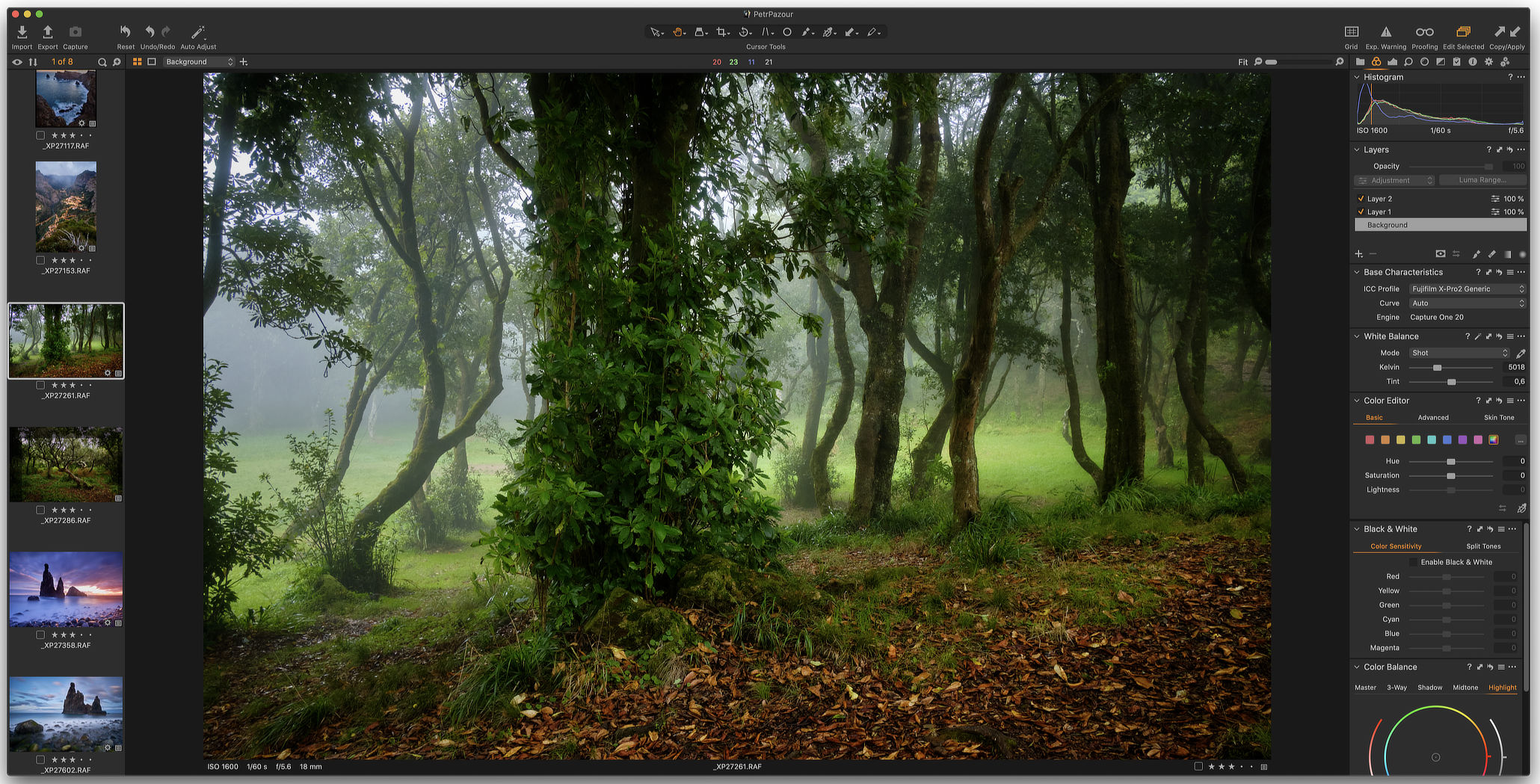Click the Luma Range button

tap(1482, 181)
